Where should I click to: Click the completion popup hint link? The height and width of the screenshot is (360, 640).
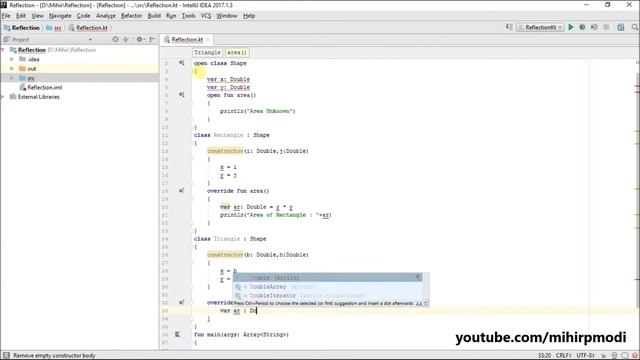[x=419, y=304]
